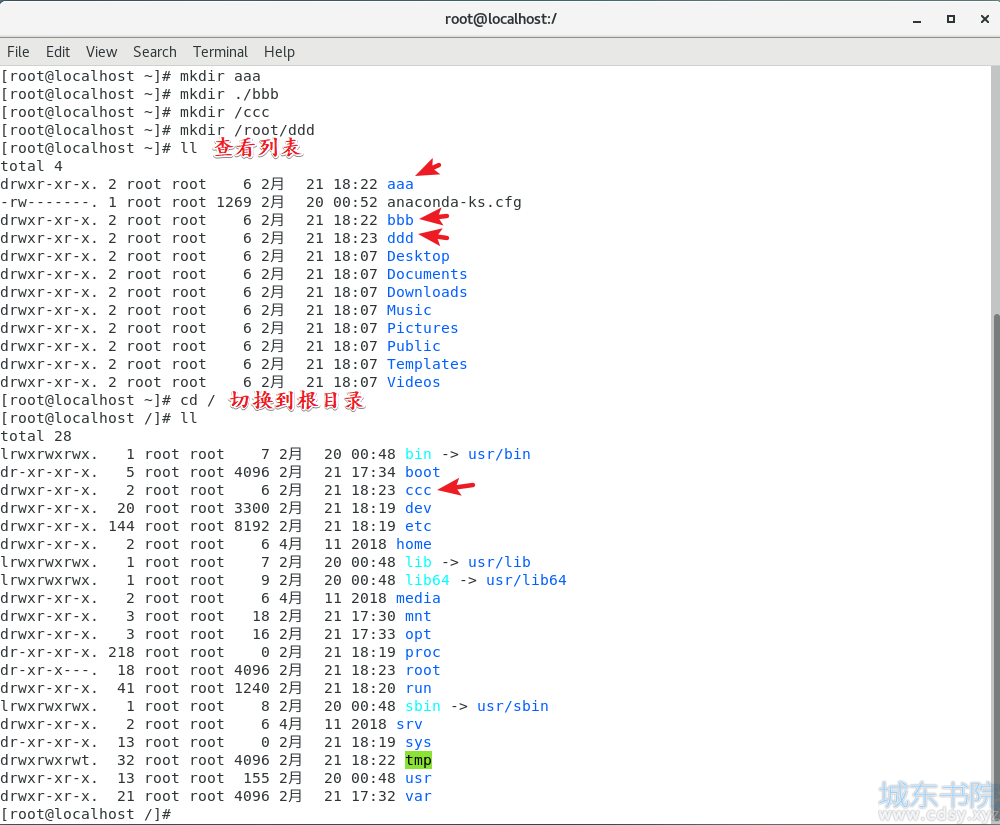Screen dimensions: 1000x825
Task: Click the 'Desktop' directory name
Action: (x=418, y=256)
